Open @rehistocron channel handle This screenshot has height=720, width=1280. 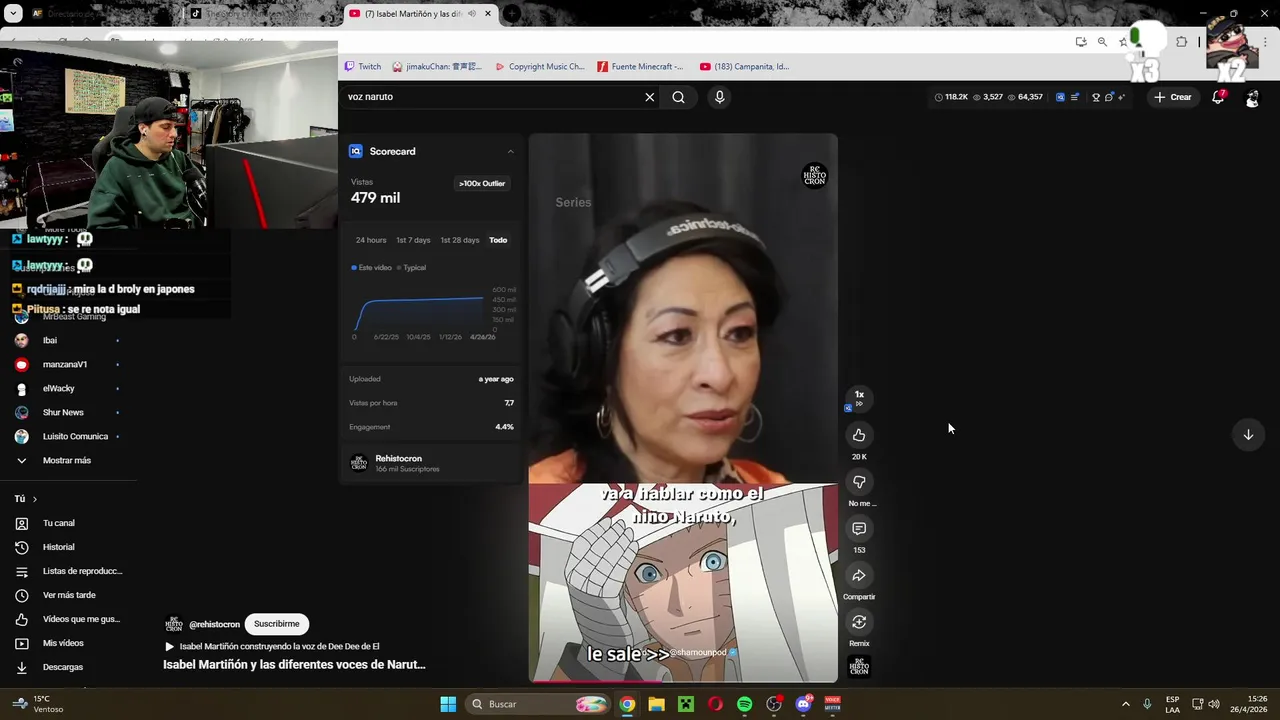pyautogui.click(x=214, y=624)
